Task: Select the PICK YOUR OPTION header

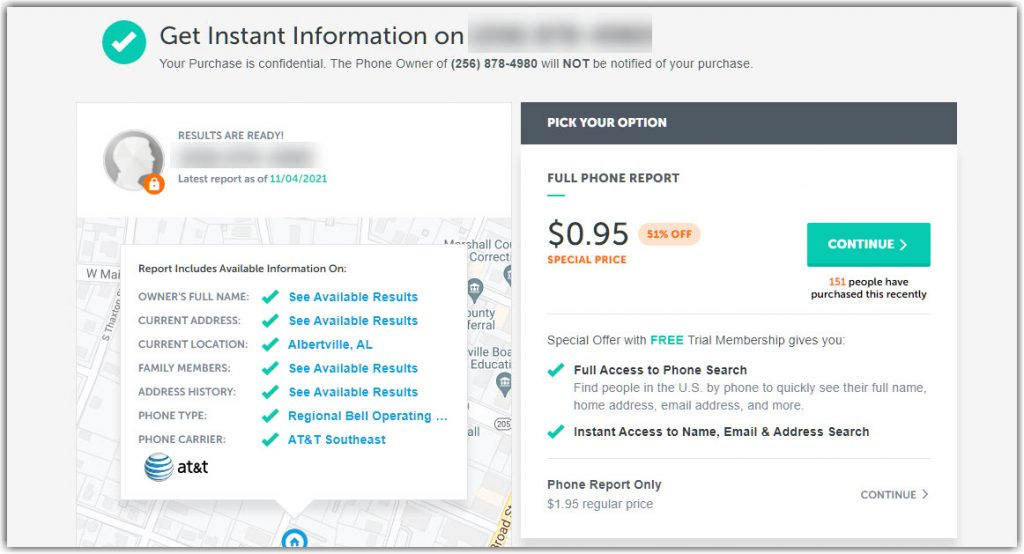Action: [607, 123]
